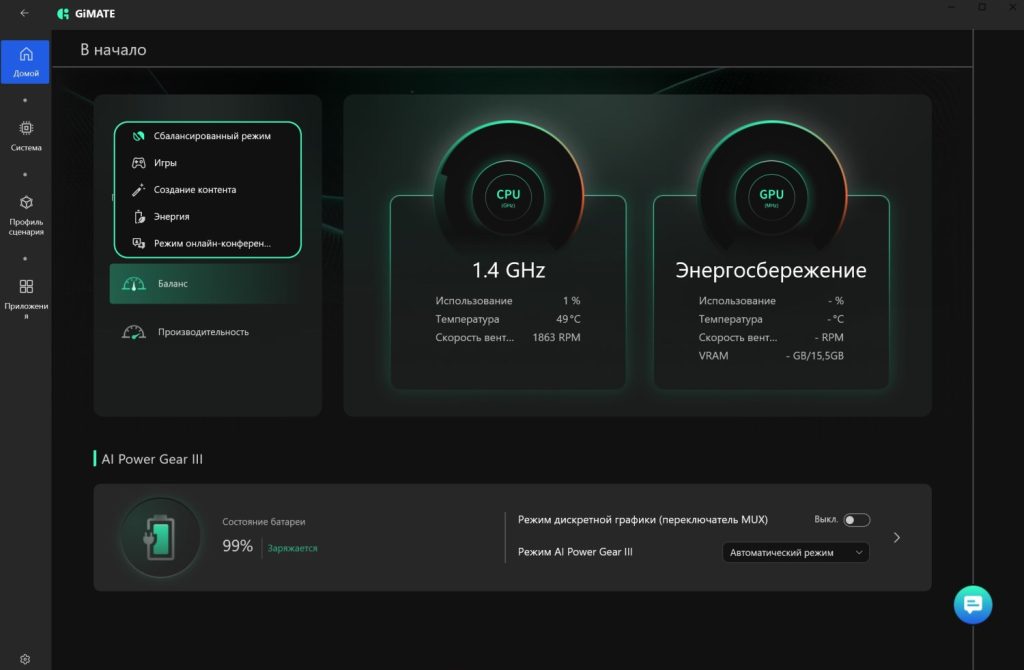1024x670 pixels.
Task: Click the AI Power Gear III heading
Action: (152, 459)
